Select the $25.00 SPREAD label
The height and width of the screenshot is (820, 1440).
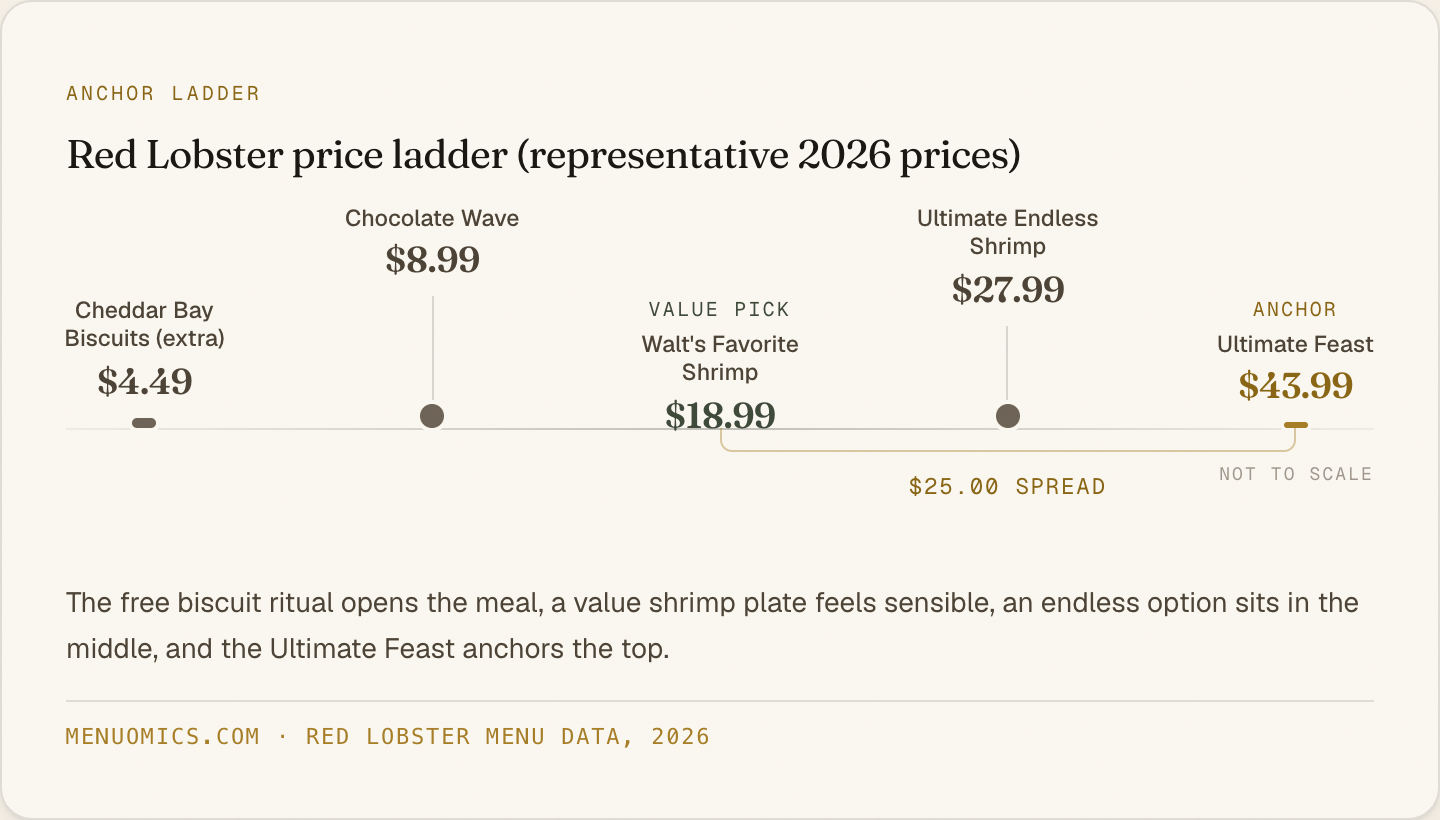1007,487
